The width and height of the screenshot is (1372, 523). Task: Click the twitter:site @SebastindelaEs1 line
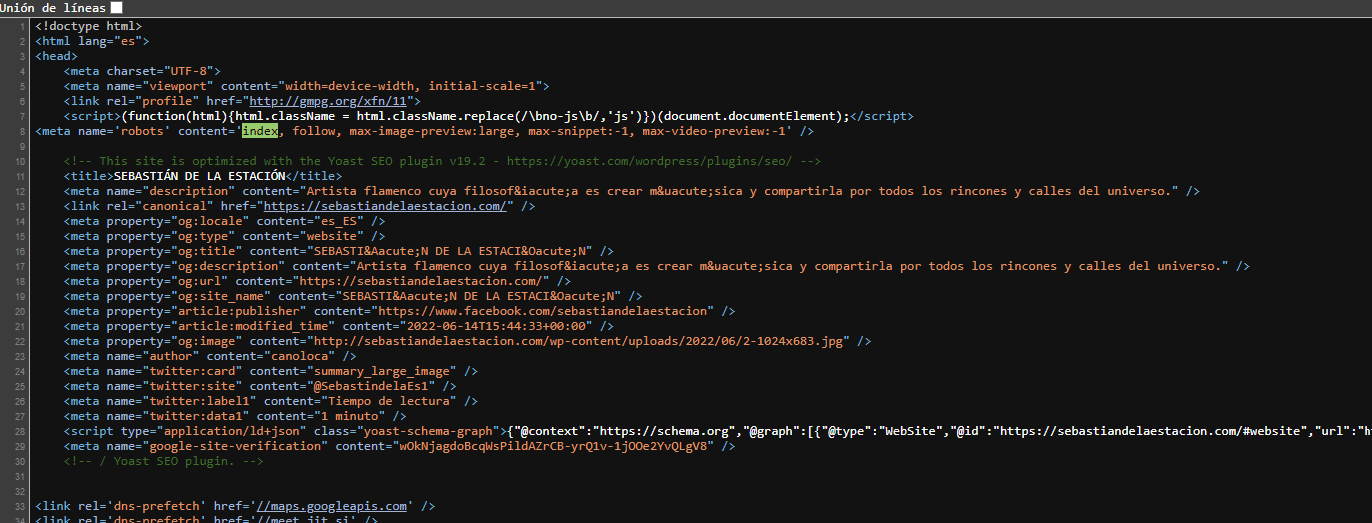point(260,386)
